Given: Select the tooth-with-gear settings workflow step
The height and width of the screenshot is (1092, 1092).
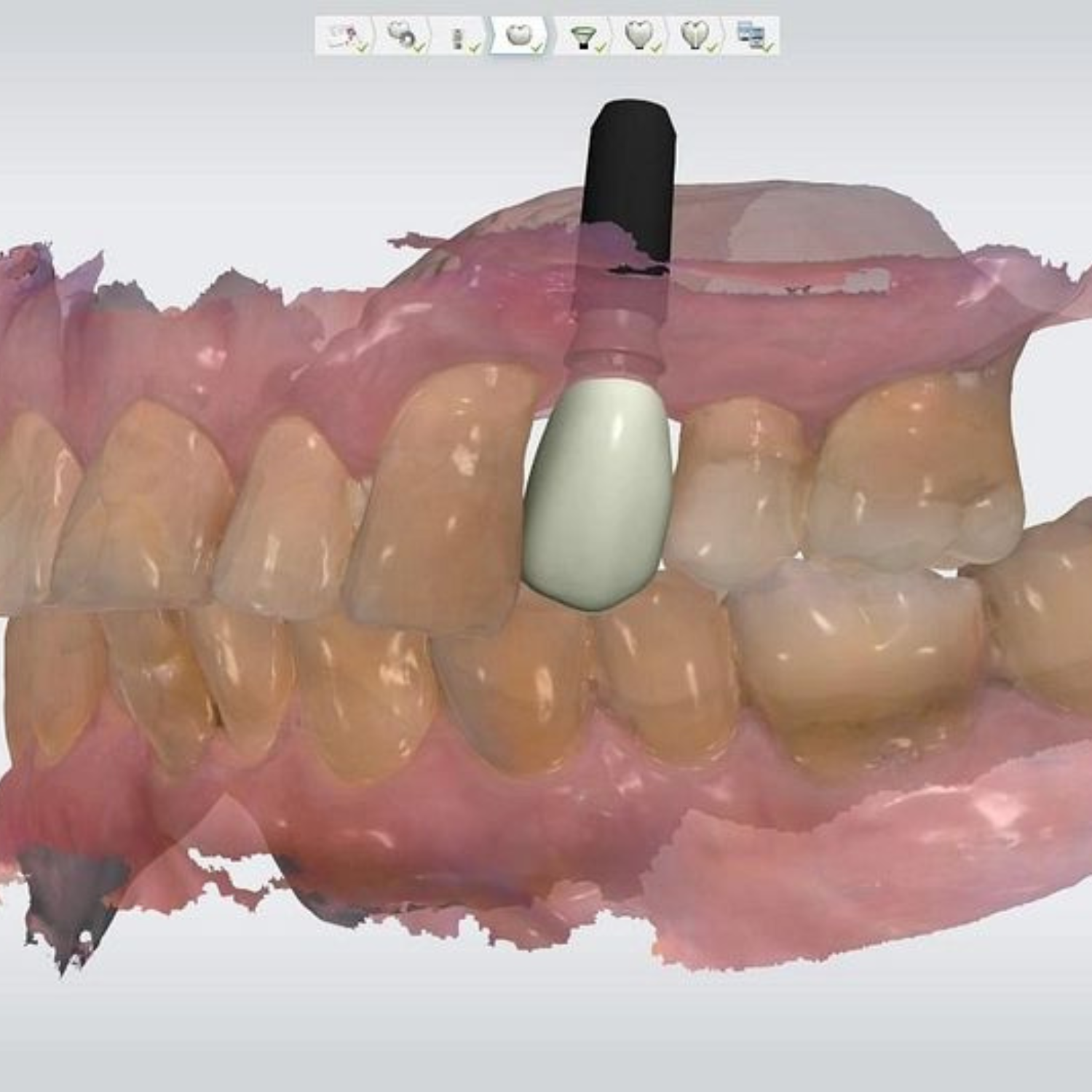Looking at the screenshot, I should click(402, 36).
